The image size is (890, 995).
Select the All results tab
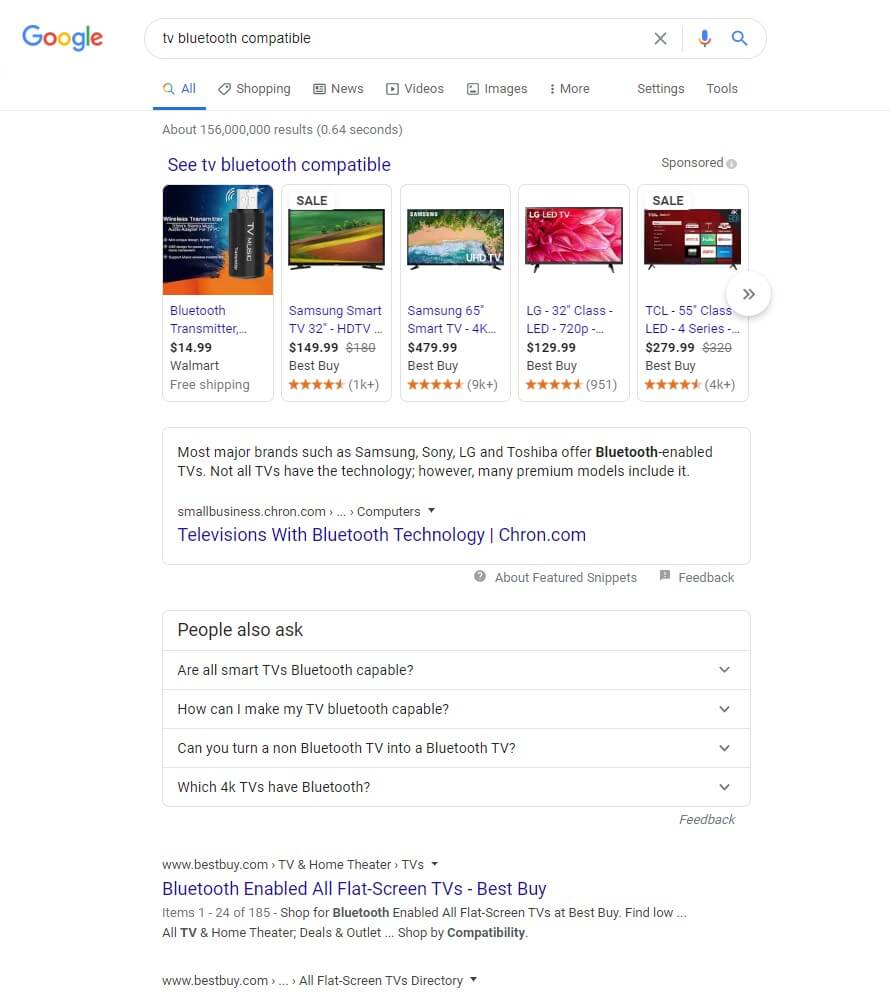pyautogui.click(x=180, y=89)
